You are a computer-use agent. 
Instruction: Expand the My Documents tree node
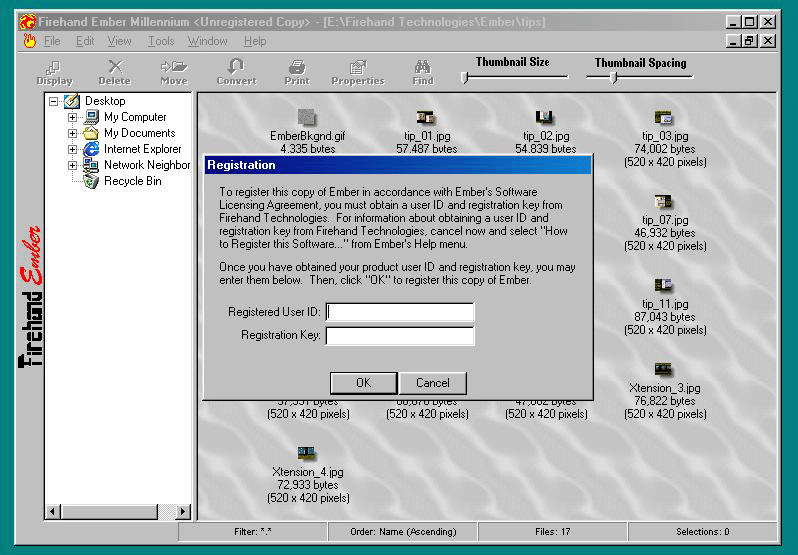(x=73, y=133)
